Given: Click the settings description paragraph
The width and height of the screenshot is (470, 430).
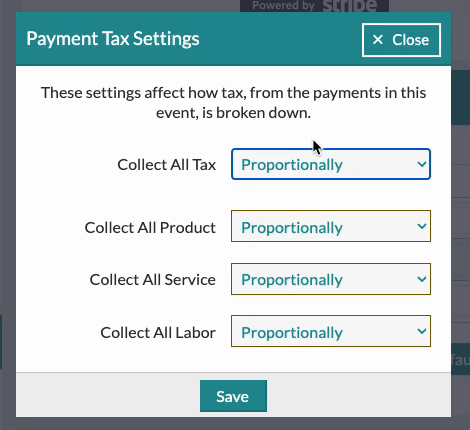Looking at the screenshot, I should [233, 103].
